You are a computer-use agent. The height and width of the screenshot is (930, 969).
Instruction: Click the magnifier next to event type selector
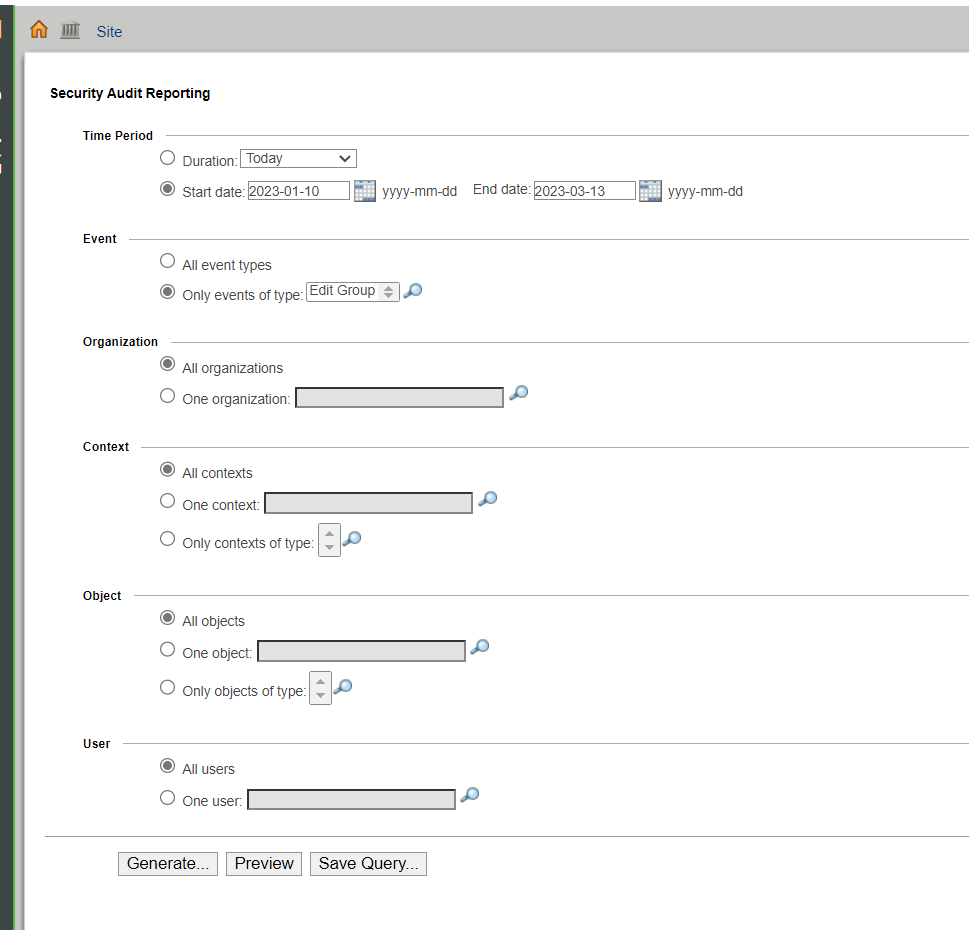[412, 290]
